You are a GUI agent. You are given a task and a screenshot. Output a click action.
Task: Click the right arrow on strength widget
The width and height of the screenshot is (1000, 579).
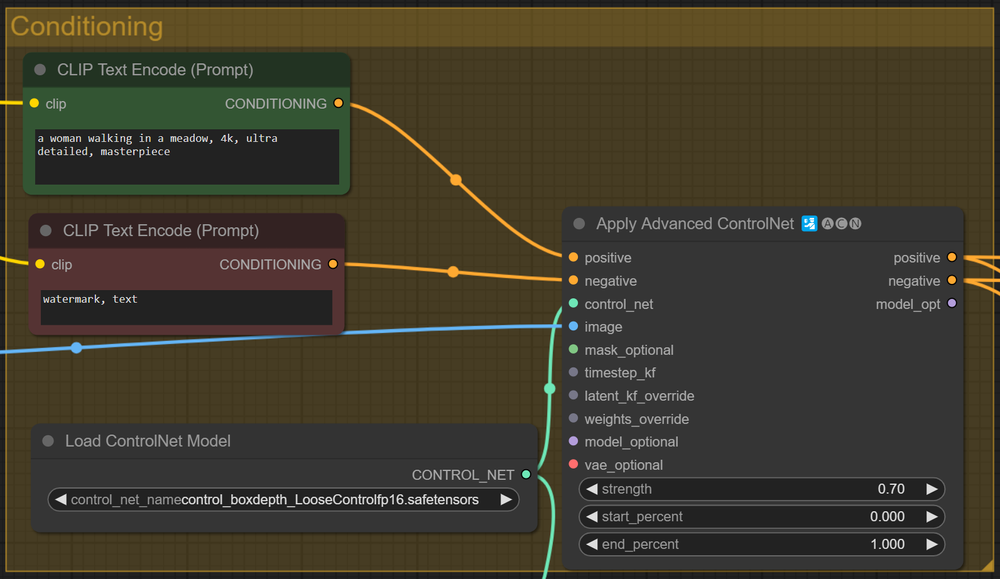click(x=930, y=489)
